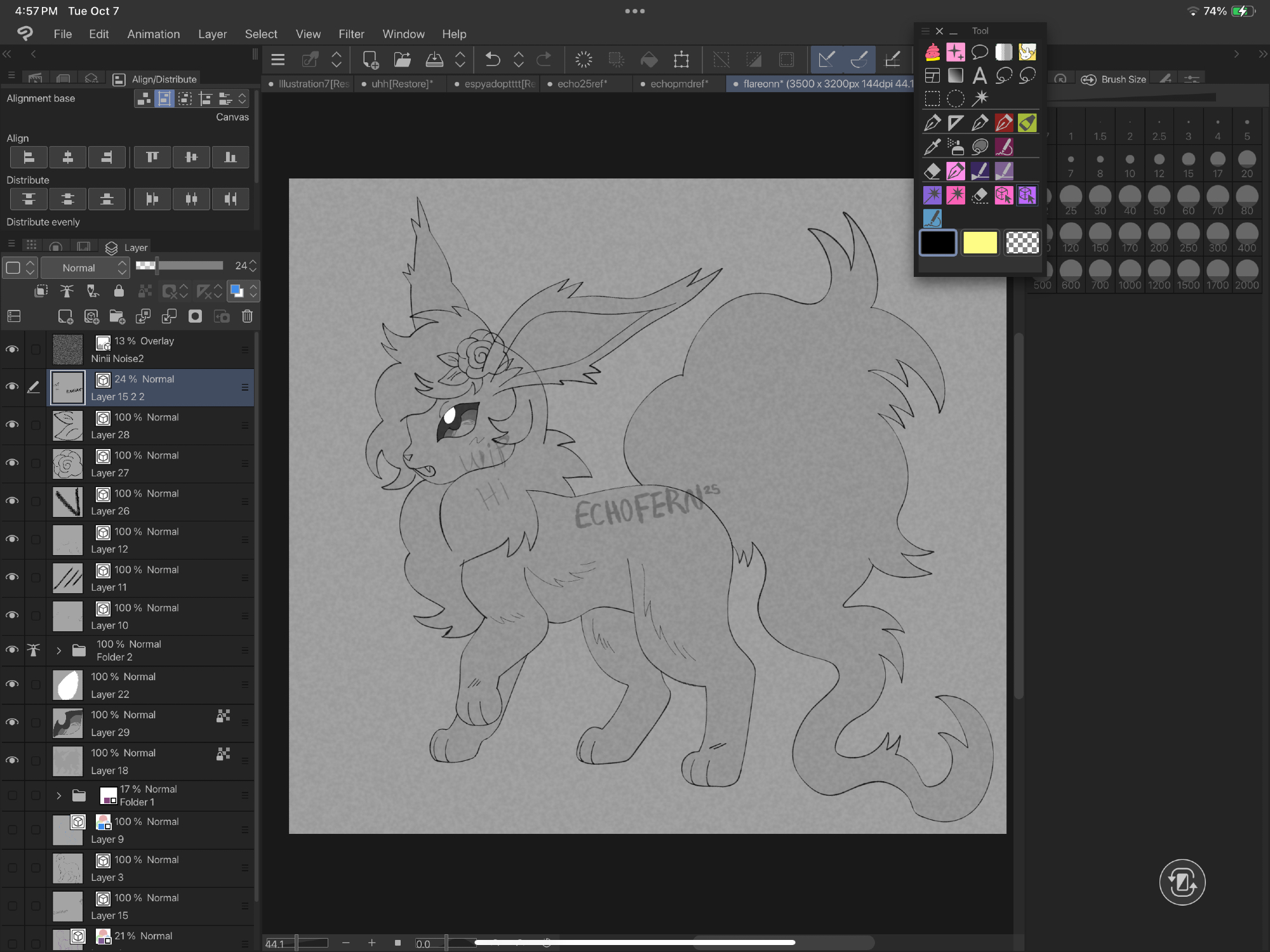This screenshot has width=1270, height=952.
Task: Select the Text tool icon
Action: pos(979,76)
